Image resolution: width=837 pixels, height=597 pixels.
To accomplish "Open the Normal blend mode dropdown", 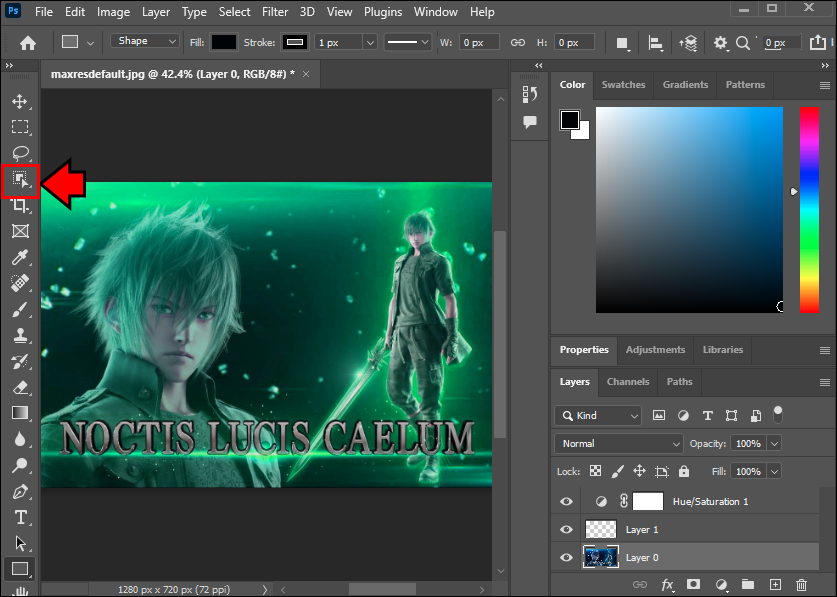I will pyautogui.click(x=618, y=443).
